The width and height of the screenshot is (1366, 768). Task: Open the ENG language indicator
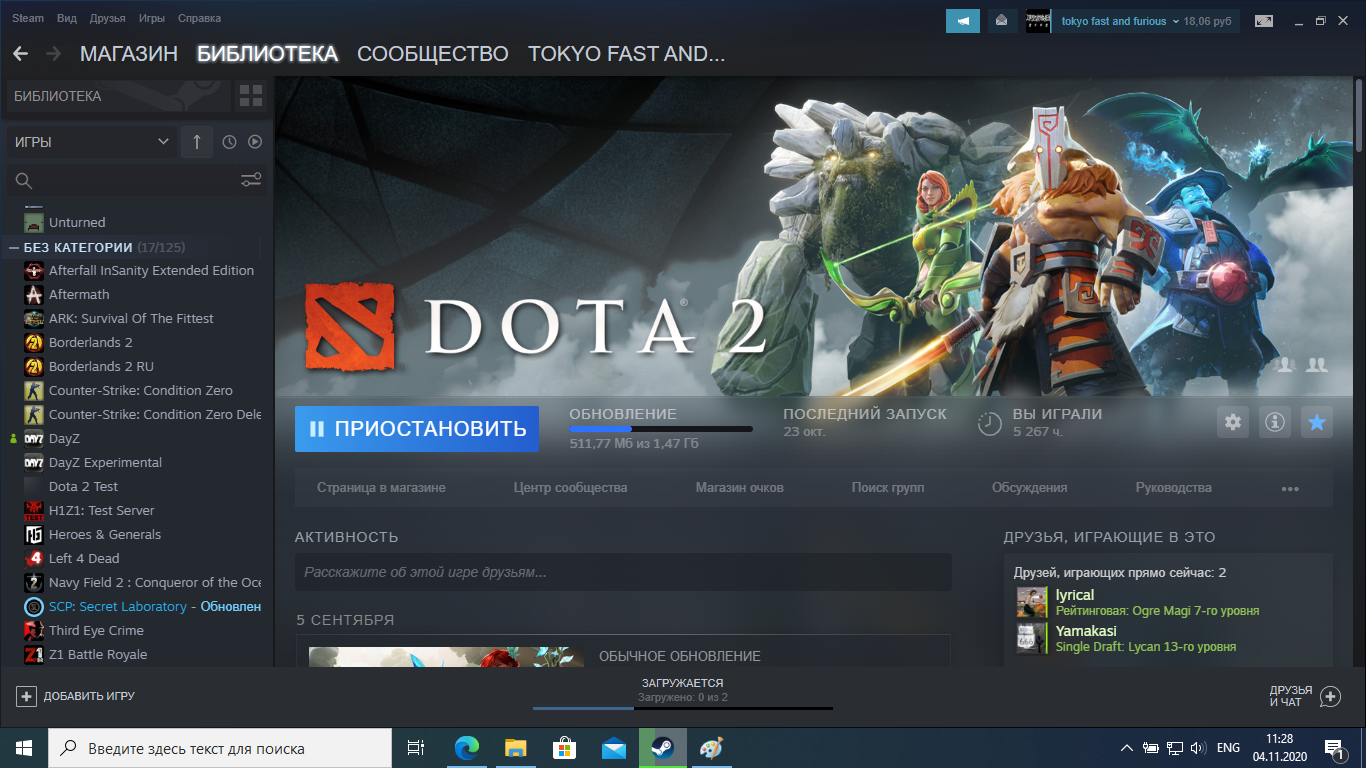tap(1228, 748)
